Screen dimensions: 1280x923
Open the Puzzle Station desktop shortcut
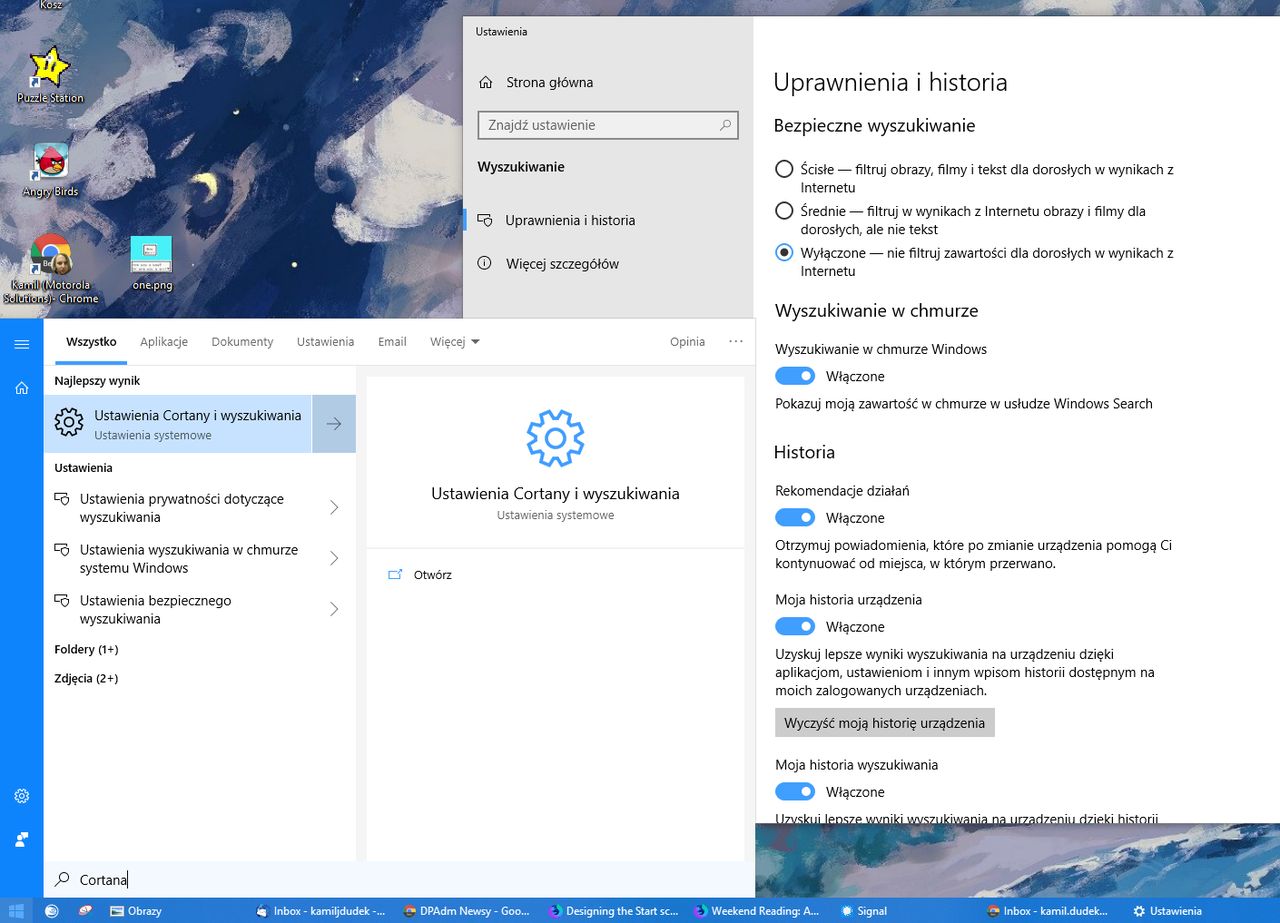pyautogui.click(x=50, y=75)
